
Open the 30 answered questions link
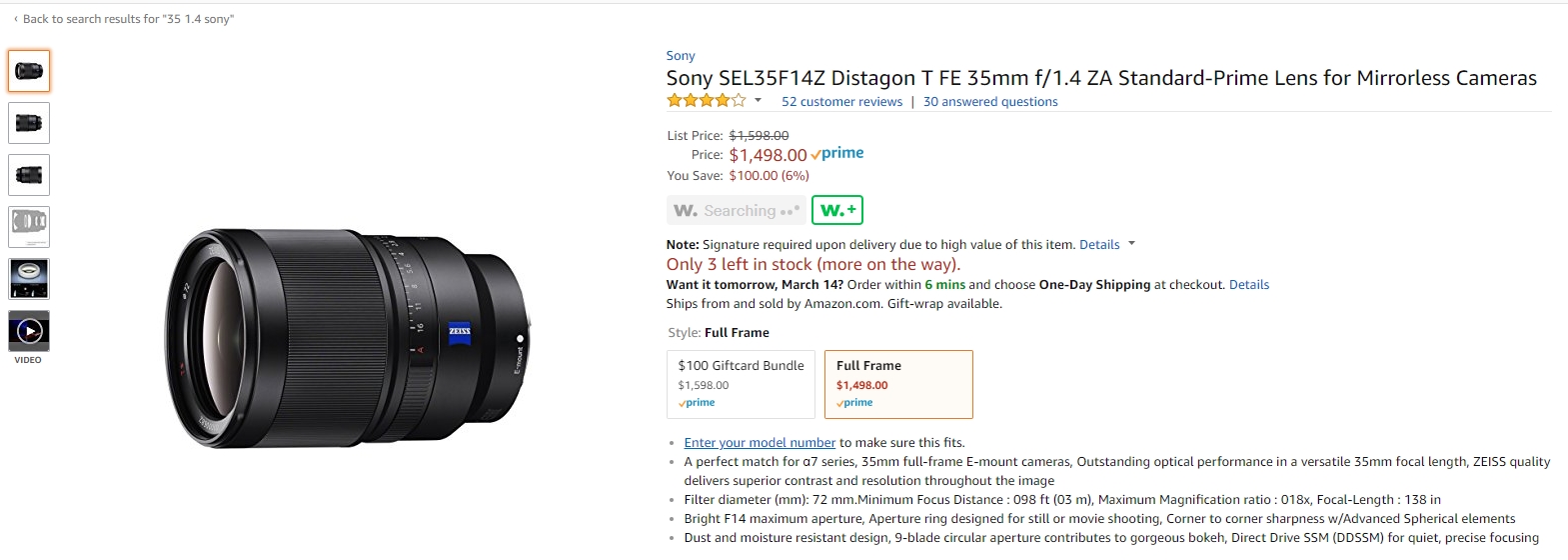click(x=990, y=101)
